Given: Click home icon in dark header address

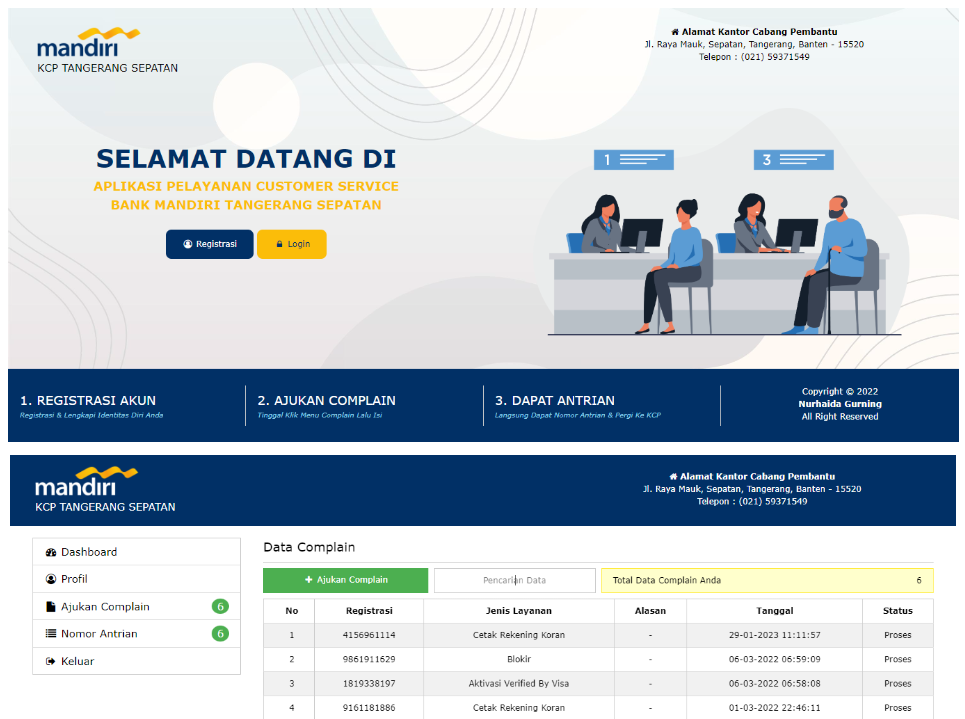Looking at the screenshot, I should (673, 476).
